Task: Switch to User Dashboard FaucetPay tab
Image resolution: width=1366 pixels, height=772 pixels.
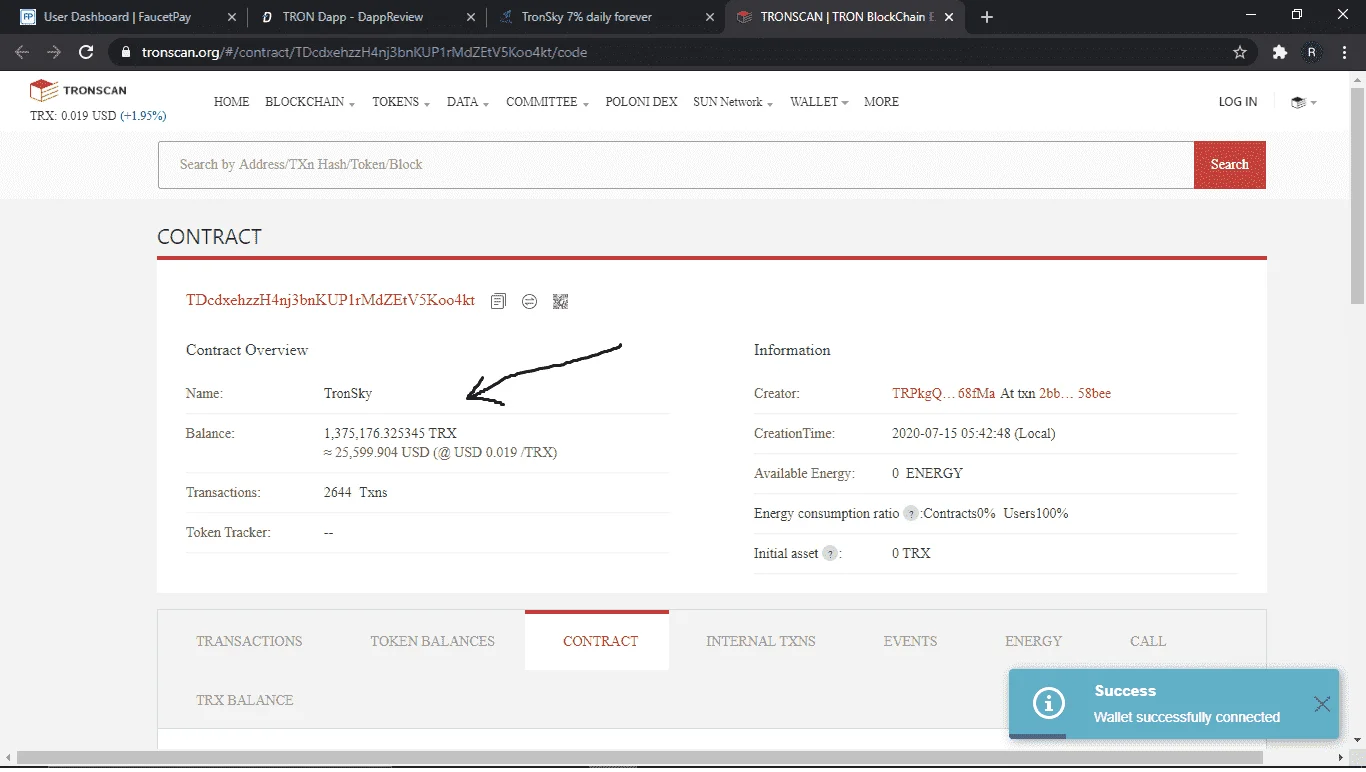Action: [130, 17]
